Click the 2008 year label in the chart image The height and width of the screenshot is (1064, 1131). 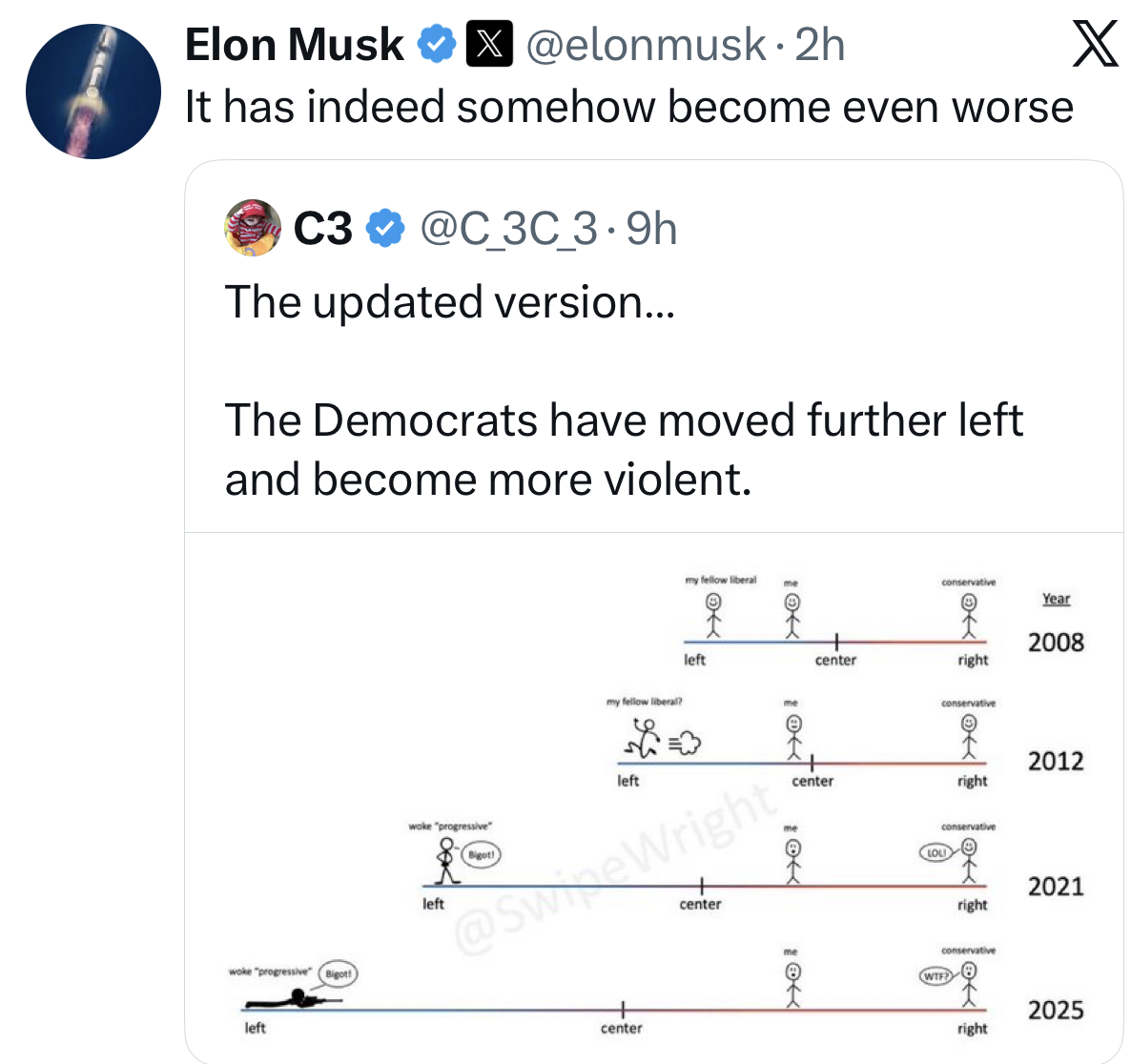[1056, 643]
